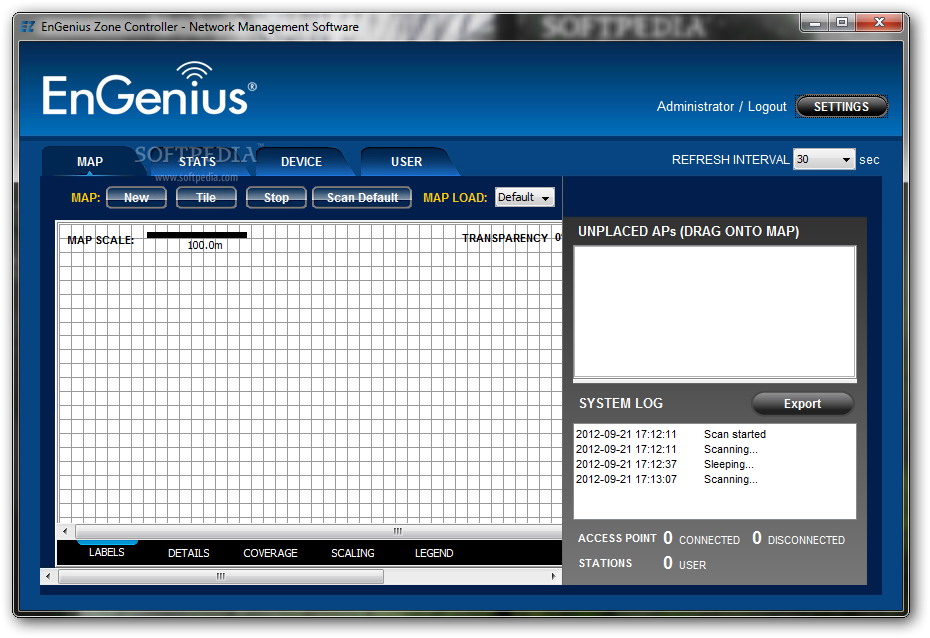Viewport: 930px width, 638px height.
Task: Click the EnGenius logo
Action: coord(149,89)
